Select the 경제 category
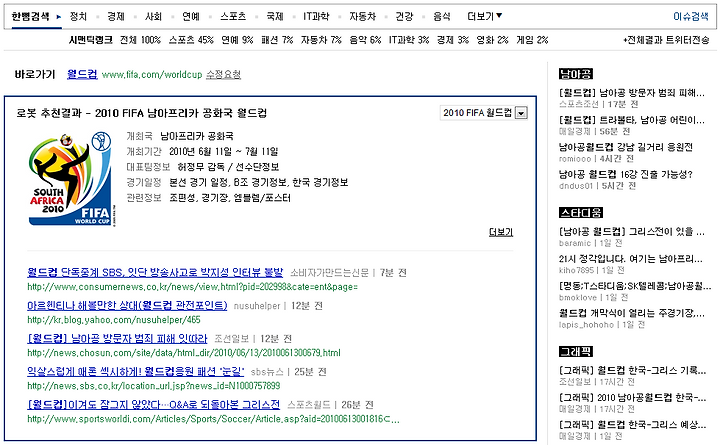Image resolution: width=720 pixels, height=445 pixels. pos(116,17)
